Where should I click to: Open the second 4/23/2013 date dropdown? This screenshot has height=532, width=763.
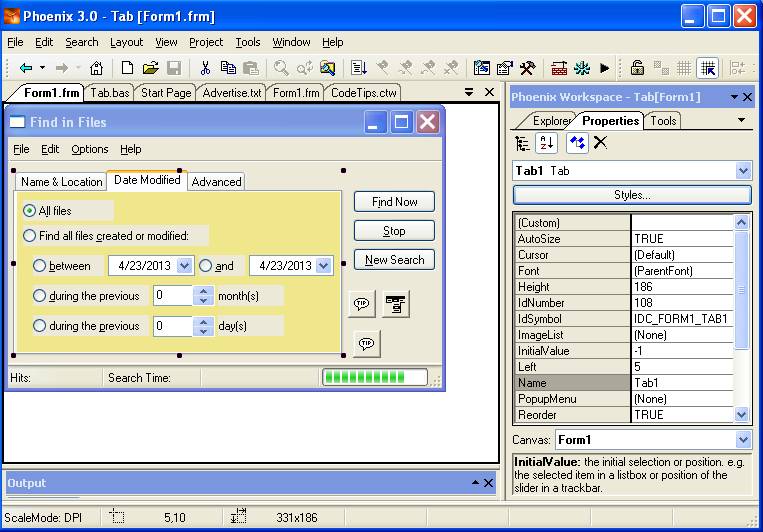click(x=324, y=266)
